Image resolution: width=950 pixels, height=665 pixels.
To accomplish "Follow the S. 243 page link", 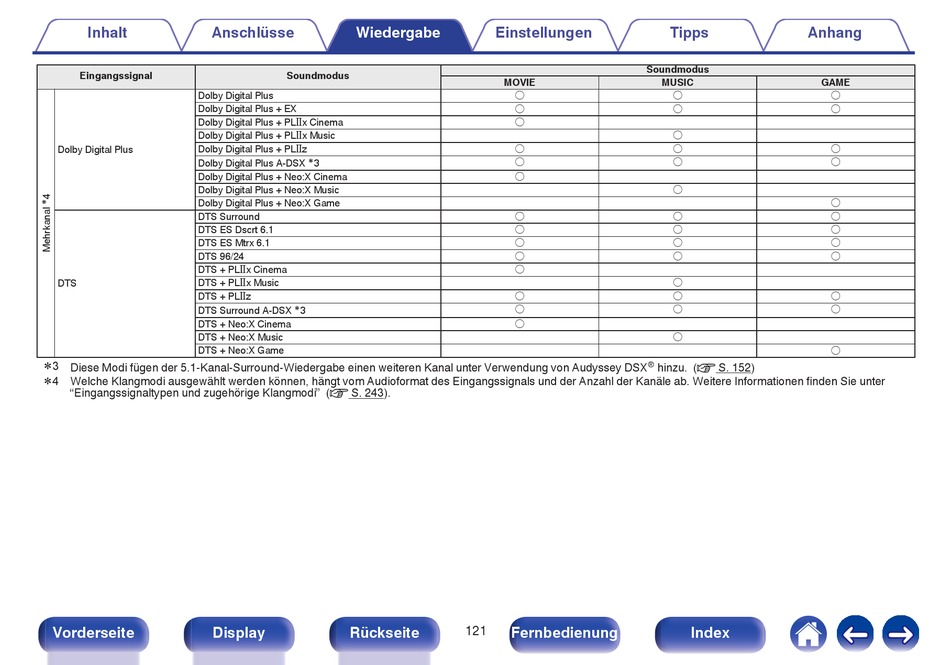I will click(x=367, y=393).
